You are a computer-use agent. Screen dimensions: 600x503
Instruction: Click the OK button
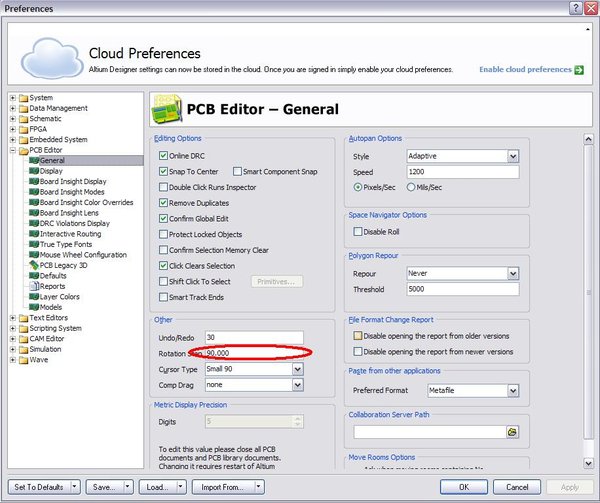click(464, 487)
